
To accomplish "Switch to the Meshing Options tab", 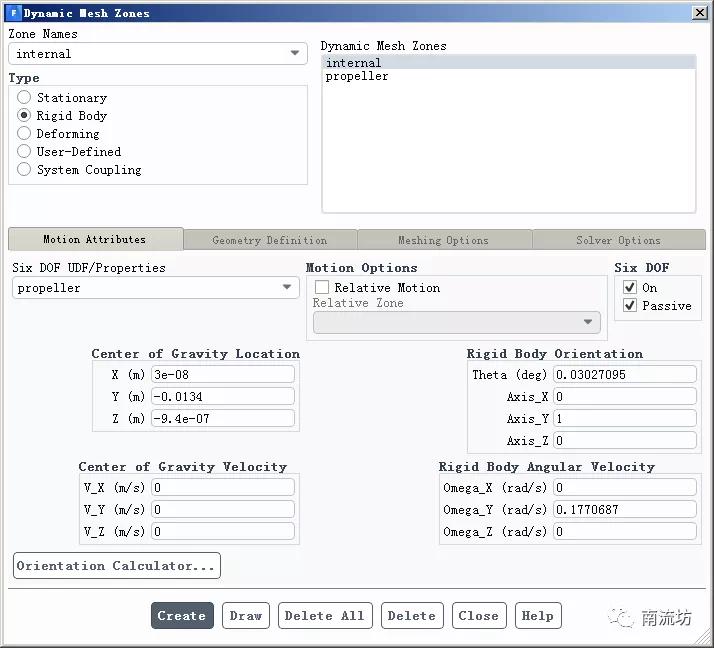I will point(444,240).
